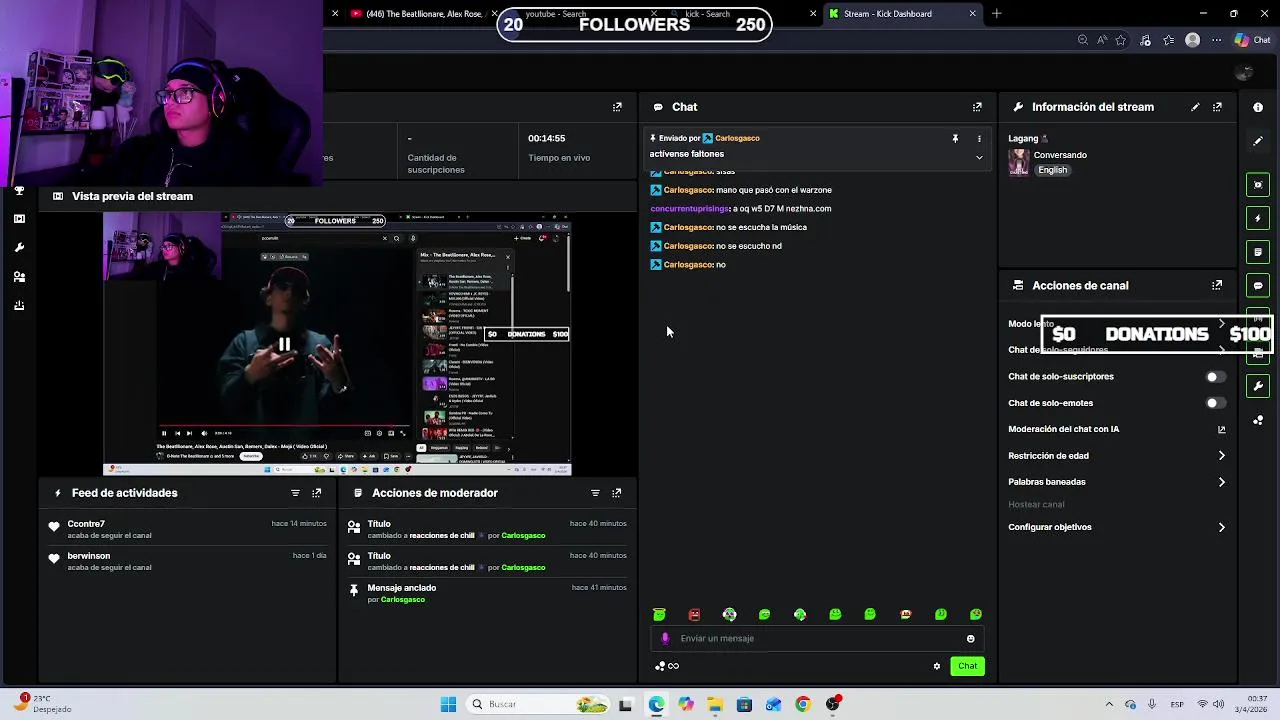The height and width of the screenshot is (720, 1280).
Task: Open the notes widget in right sidebar
Action: click(1258, 252)
